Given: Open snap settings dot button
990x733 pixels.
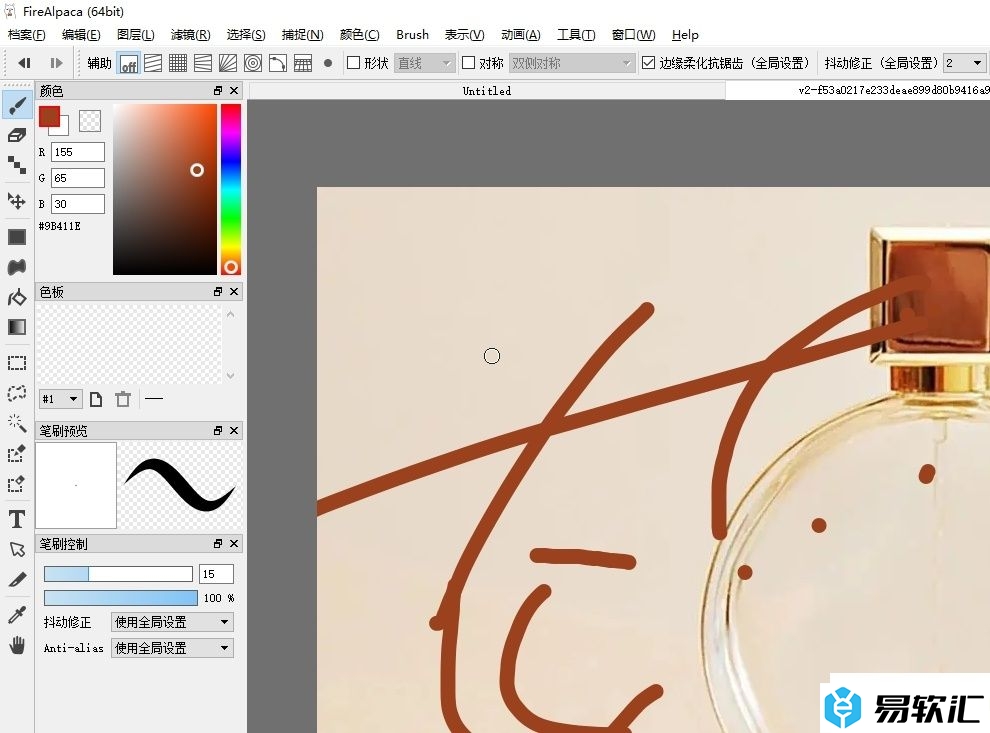Looking at the screenshot, I should 328,63.
